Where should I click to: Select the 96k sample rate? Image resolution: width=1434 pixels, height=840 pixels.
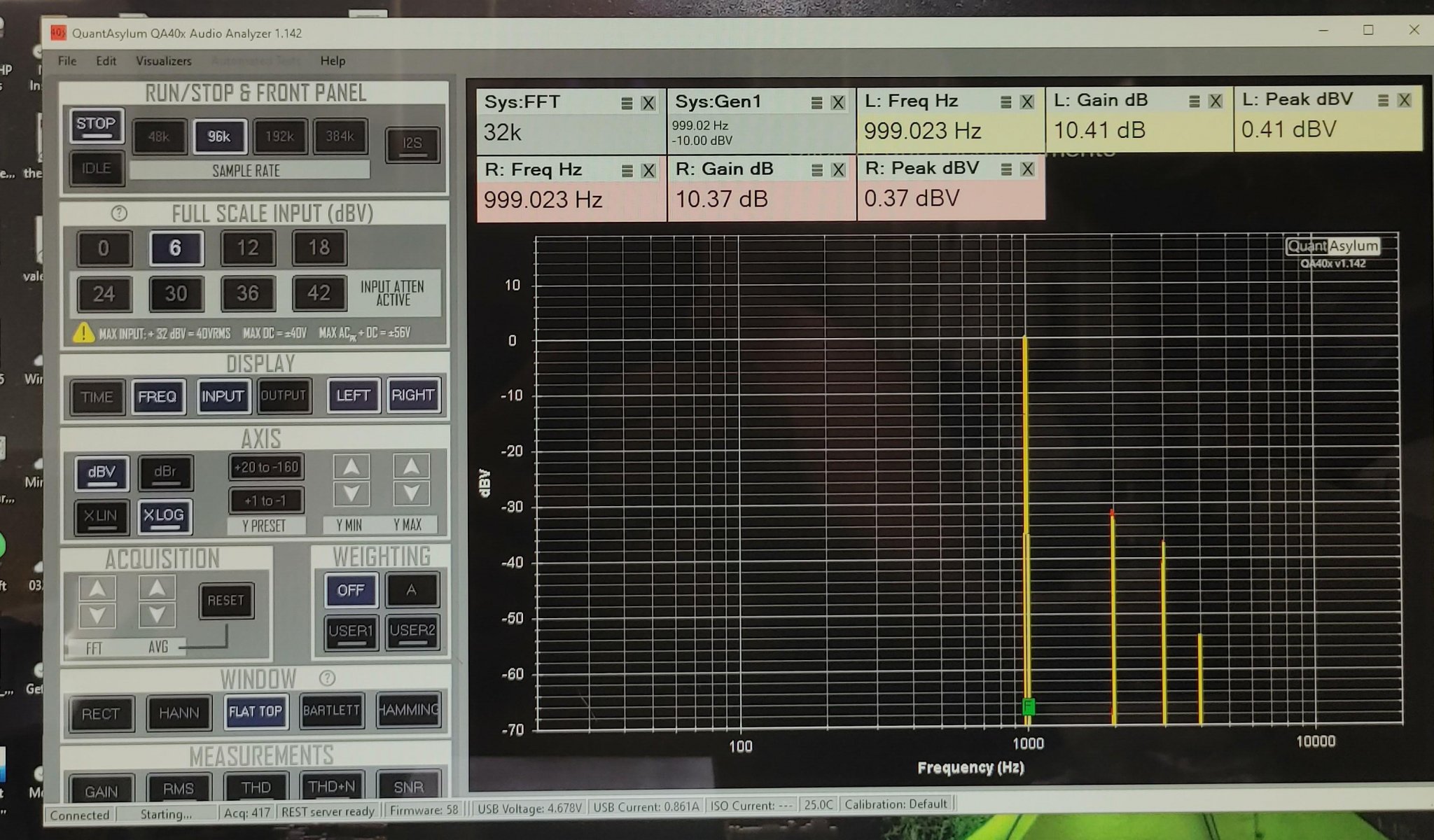tap(219, 136)
